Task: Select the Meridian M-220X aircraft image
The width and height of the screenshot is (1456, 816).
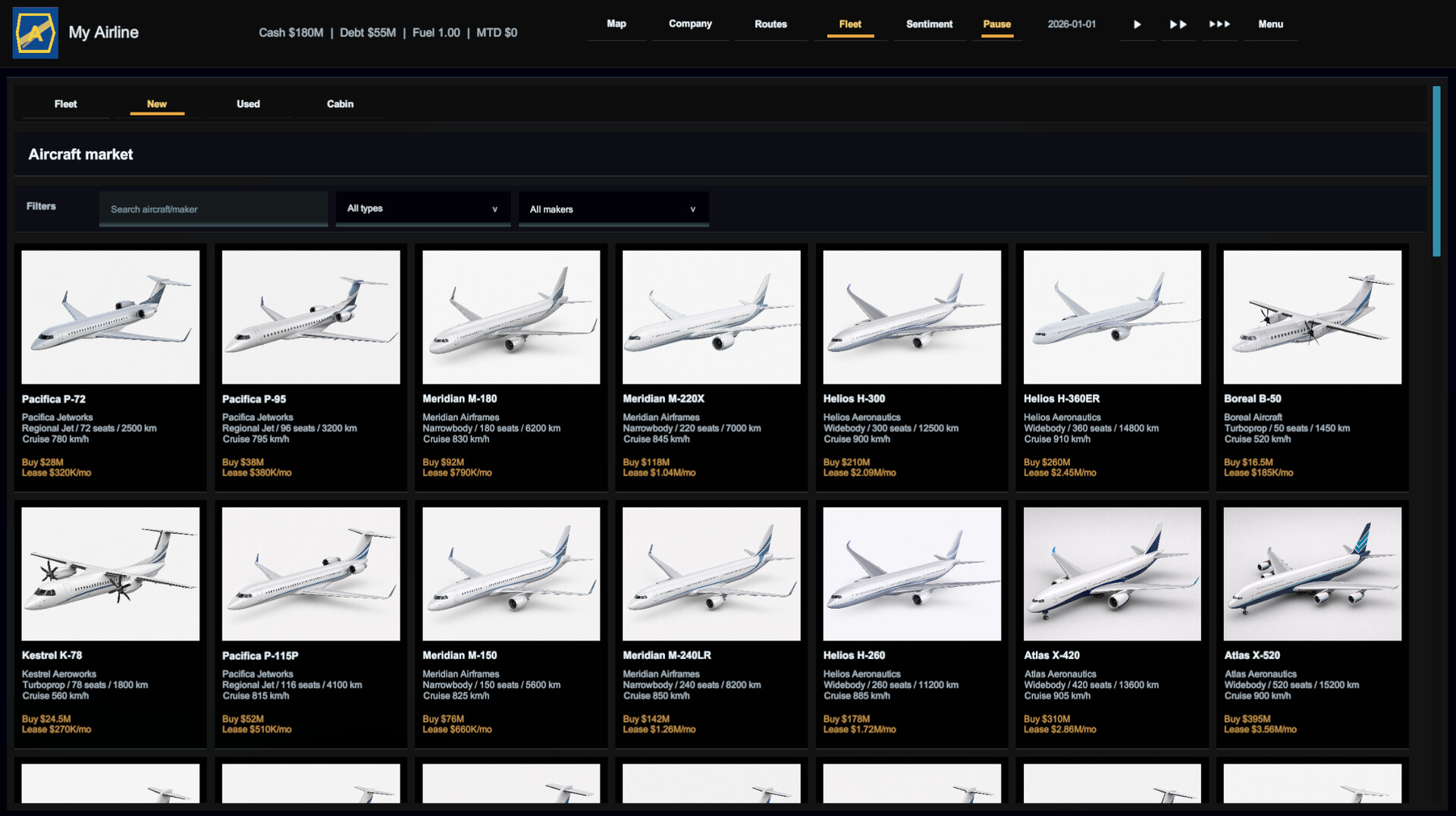Action: pos(711,317)
